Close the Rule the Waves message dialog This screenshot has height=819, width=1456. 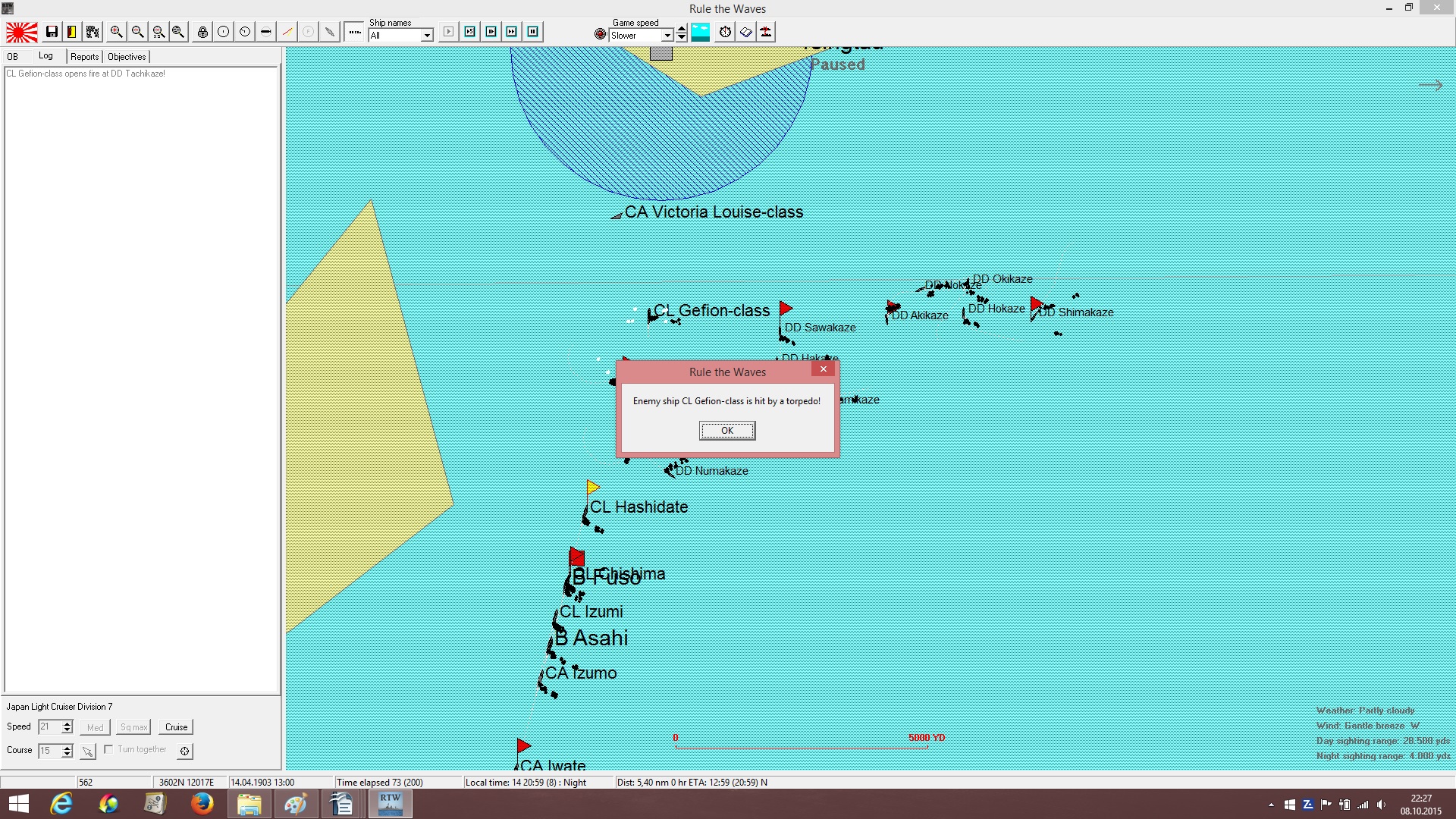823,369
